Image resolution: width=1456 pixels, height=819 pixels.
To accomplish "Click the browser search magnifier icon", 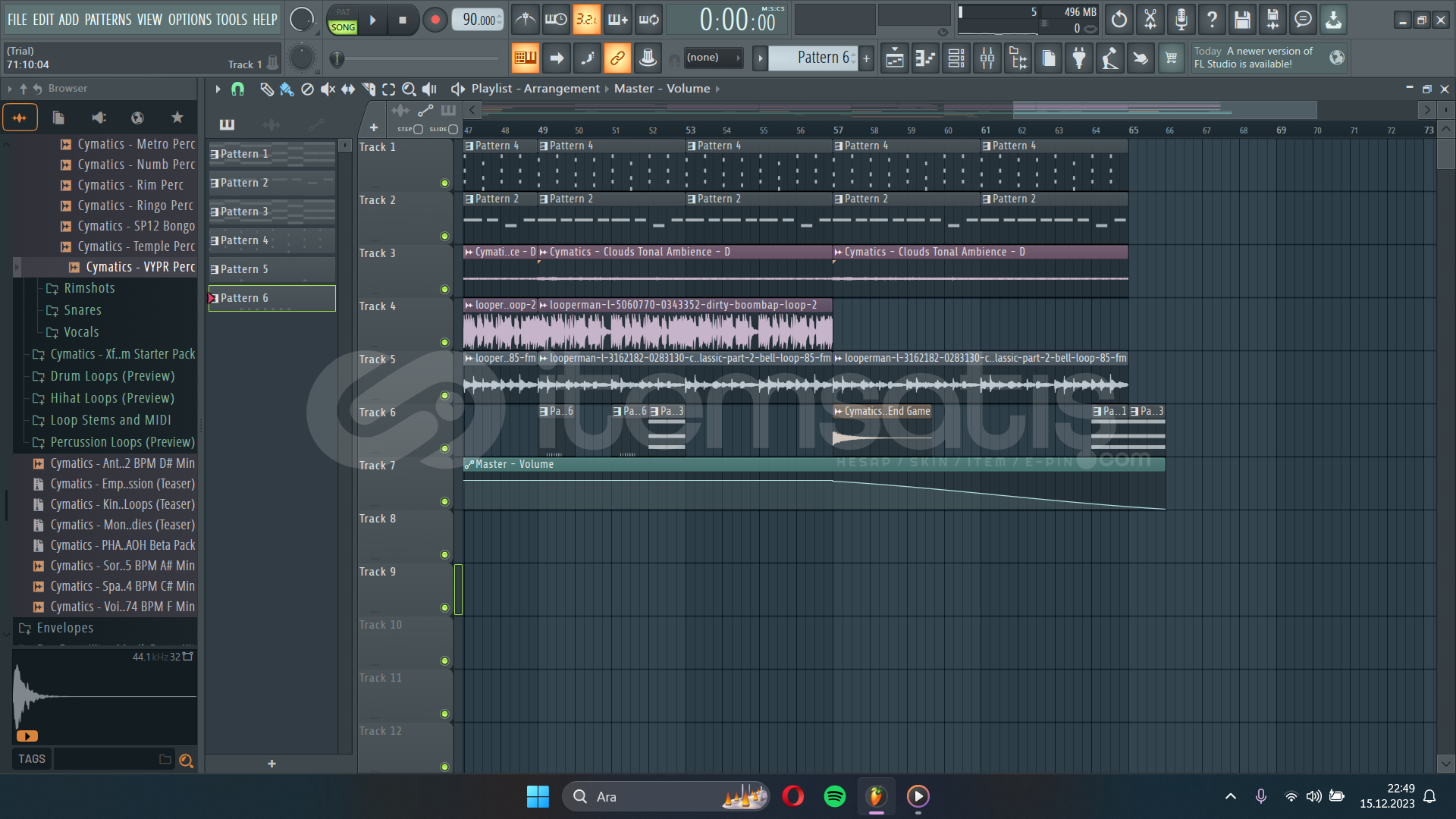I will tap(186, 760).
